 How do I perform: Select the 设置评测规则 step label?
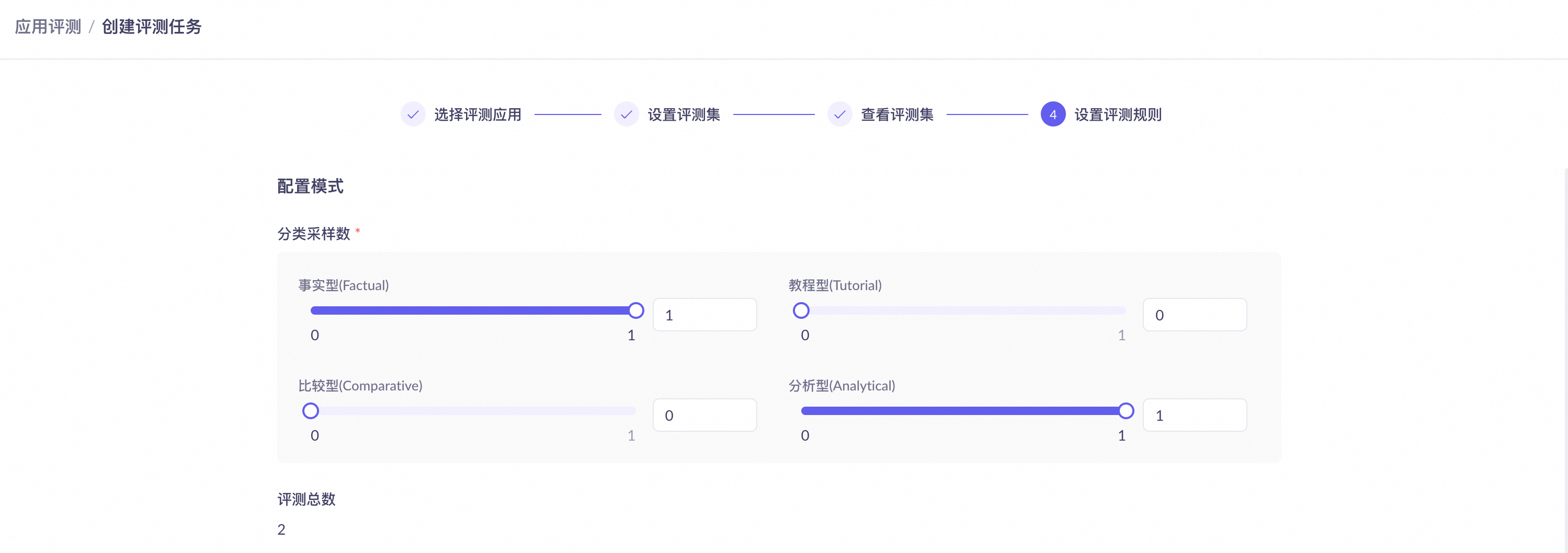click(x=1118, y=114)
